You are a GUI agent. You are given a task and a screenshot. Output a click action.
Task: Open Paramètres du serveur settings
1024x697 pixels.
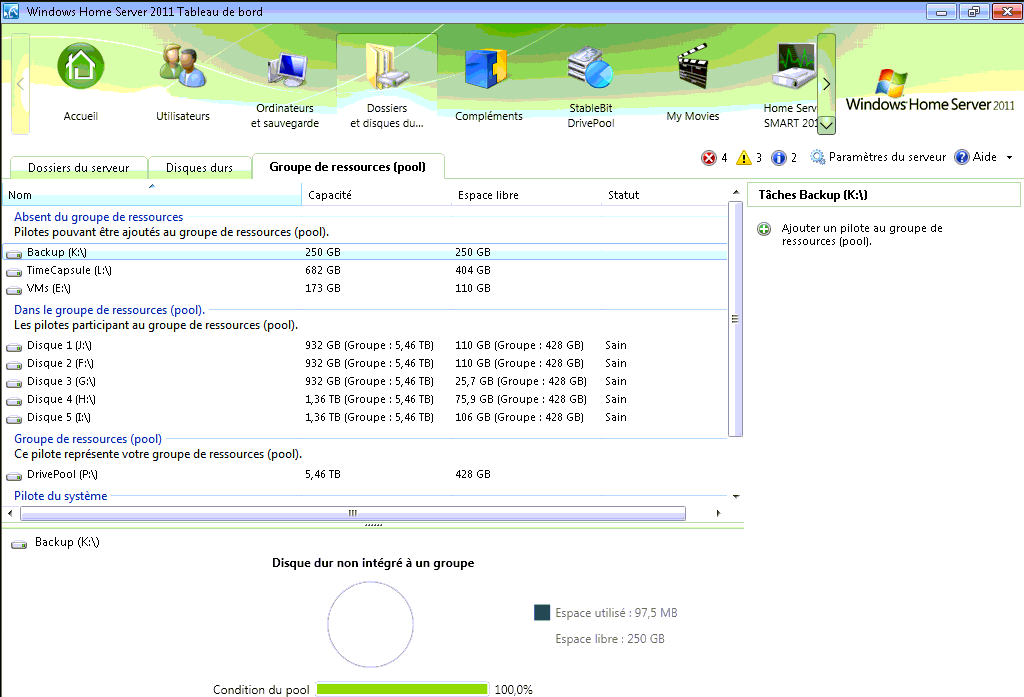click(x=878, y=157)
